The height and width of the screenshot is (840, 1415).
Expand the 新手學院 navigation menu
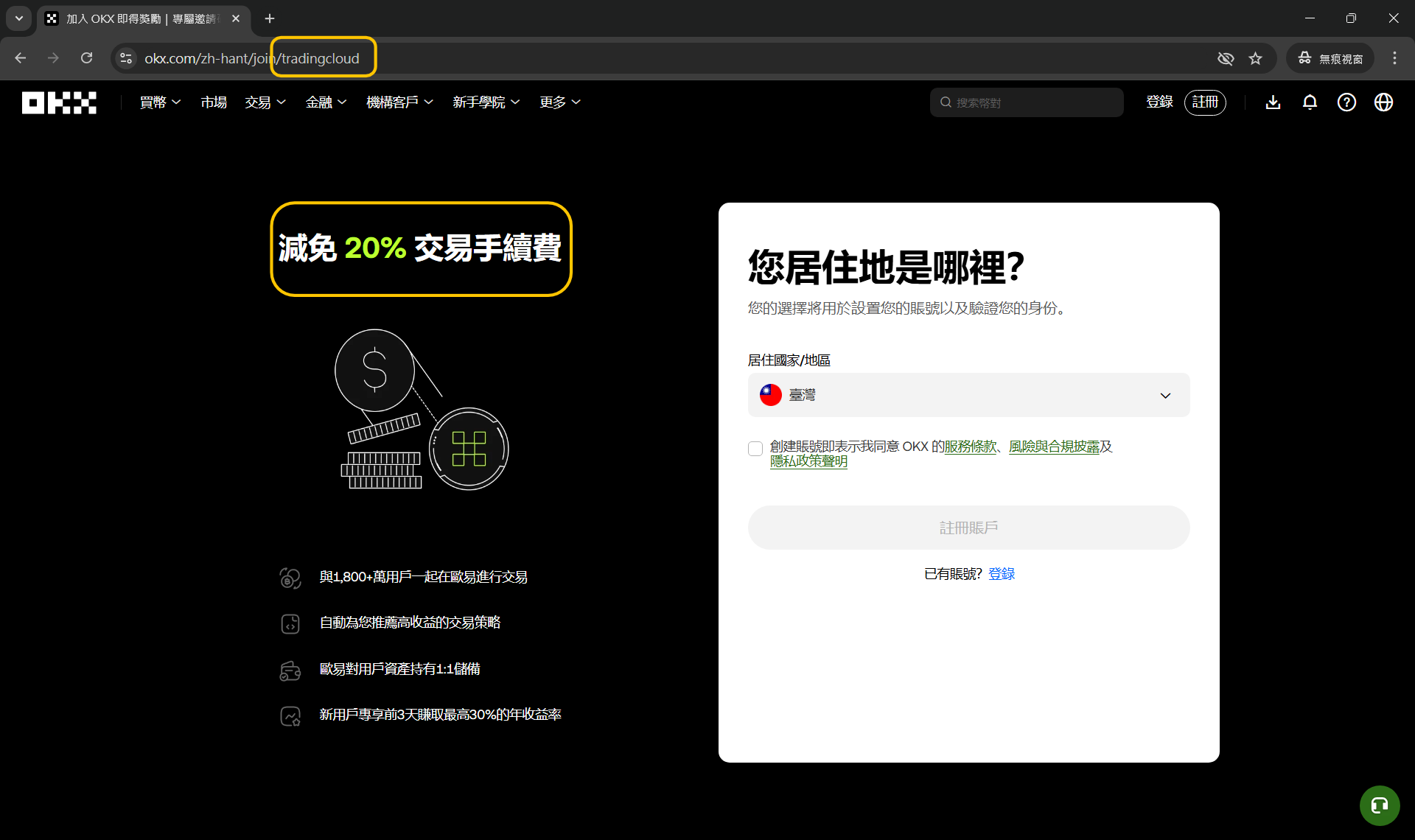coord(486,102)
